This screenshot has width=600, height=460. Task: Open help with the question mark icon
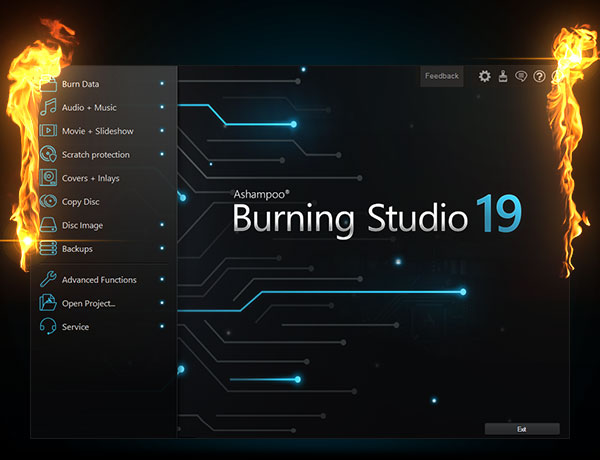pos(539,76)
